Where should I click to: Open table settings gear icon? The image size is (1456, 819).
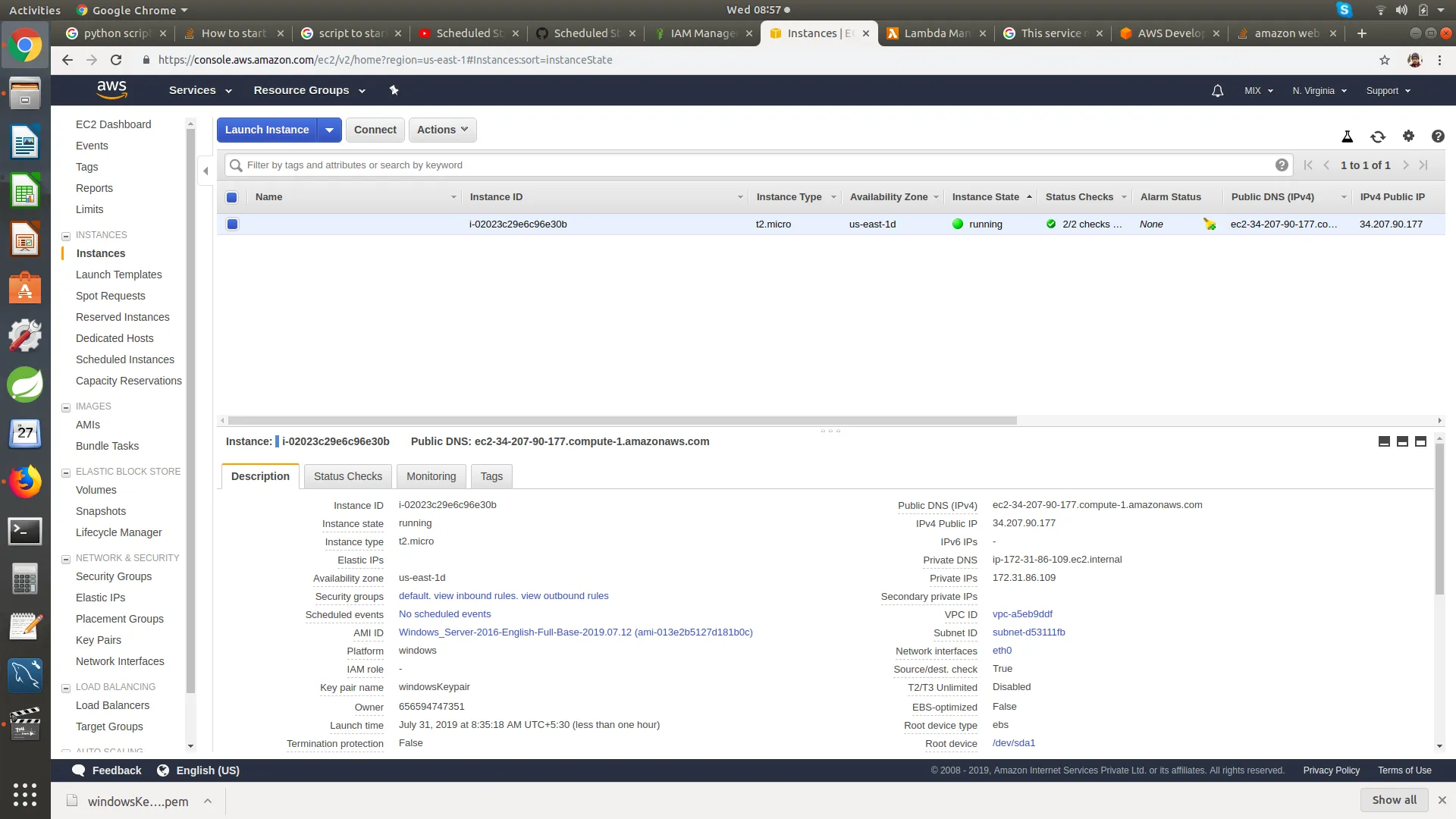click(1408, 136)
